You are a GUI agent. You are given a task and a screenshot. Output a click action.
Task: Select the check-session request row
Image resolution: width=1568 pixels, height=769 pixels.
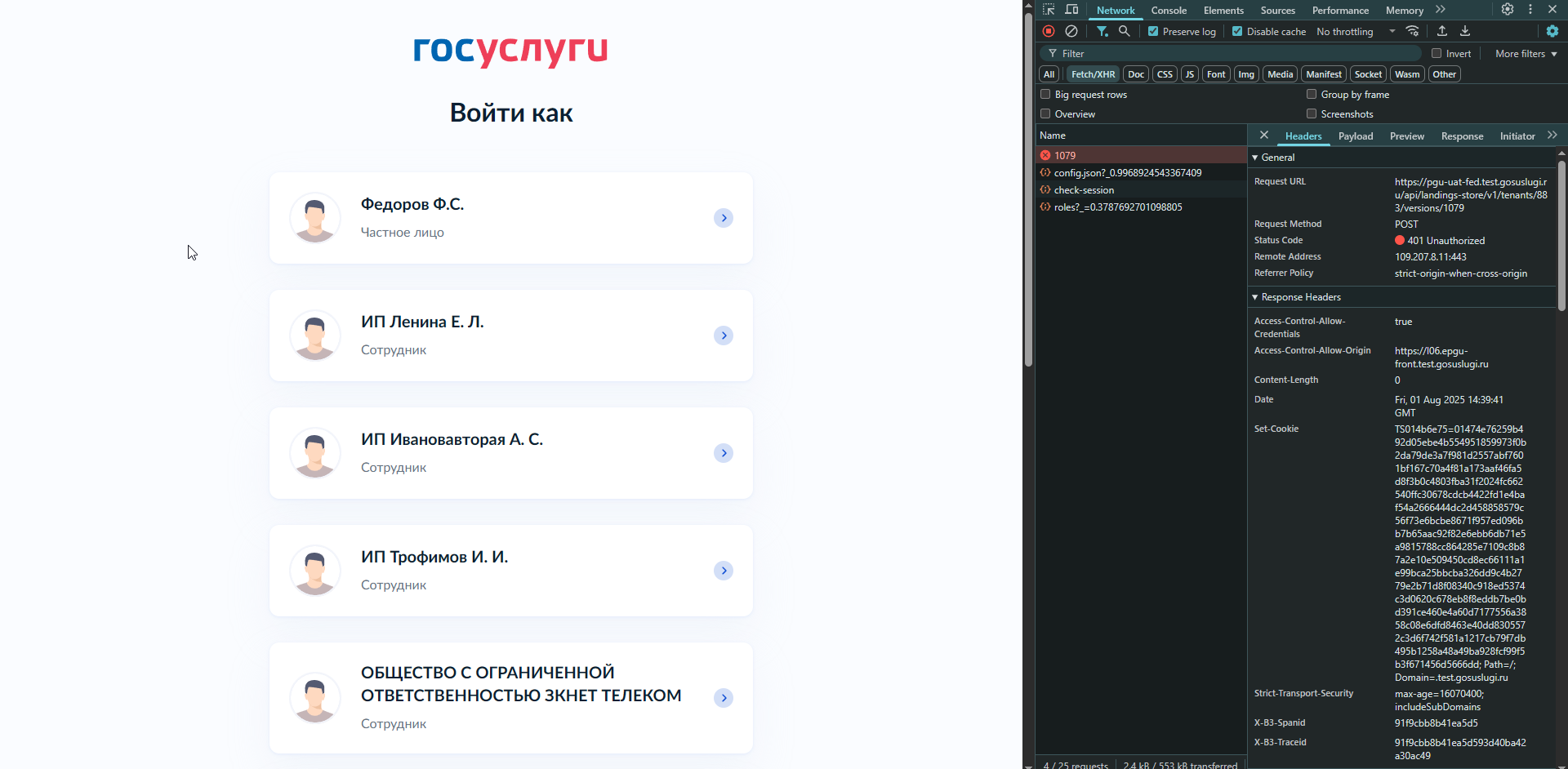coord(1141,189)
